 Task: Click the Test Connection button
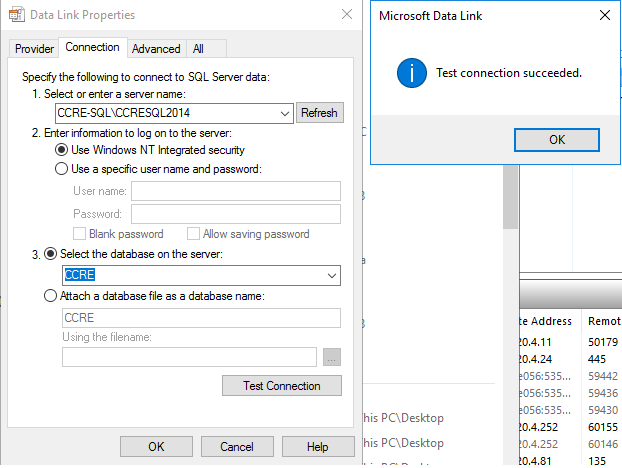282,386
